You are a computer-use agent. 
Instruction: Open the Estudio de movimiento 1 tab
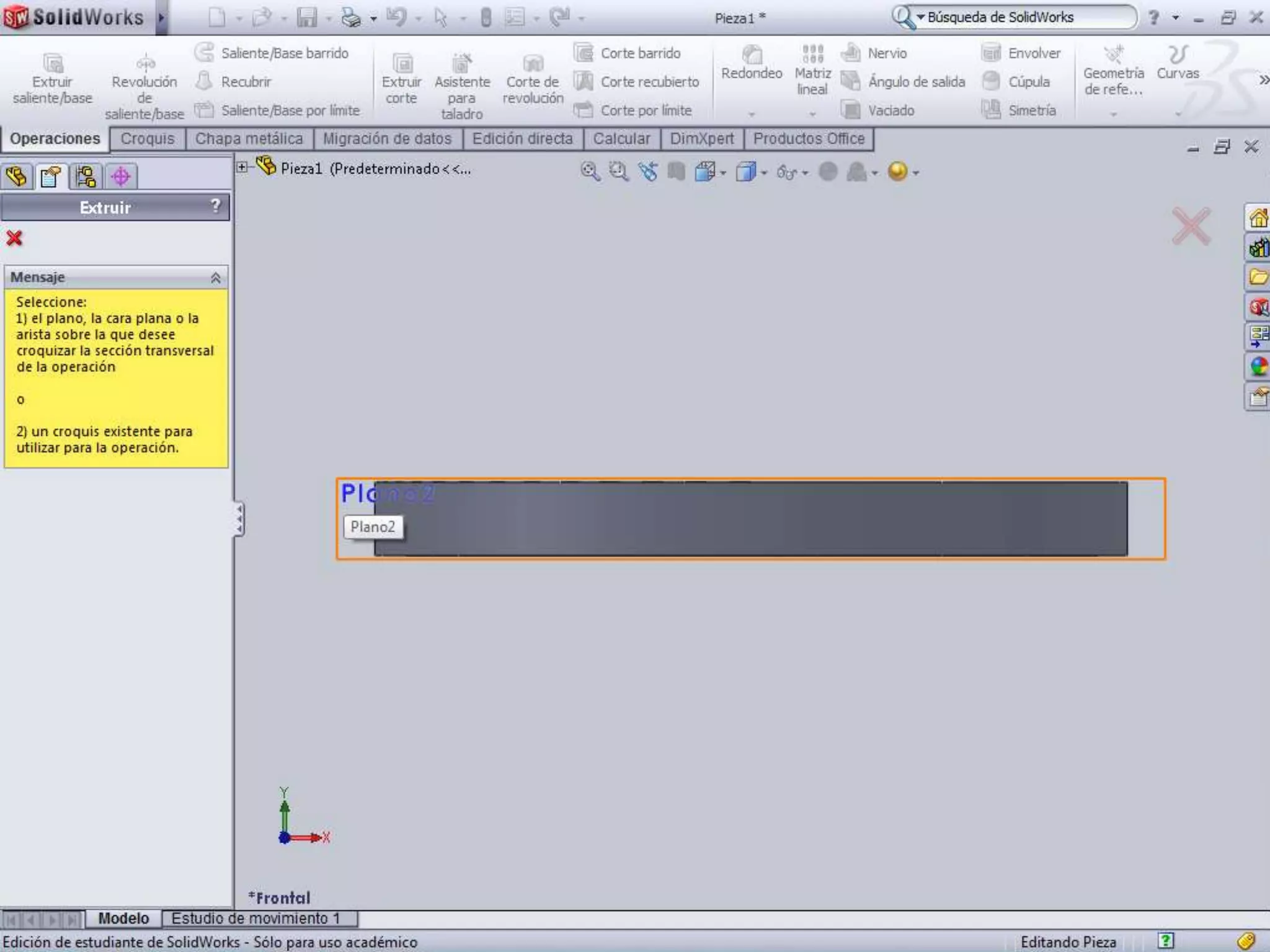pyautogui.click(x=255, y=918)
